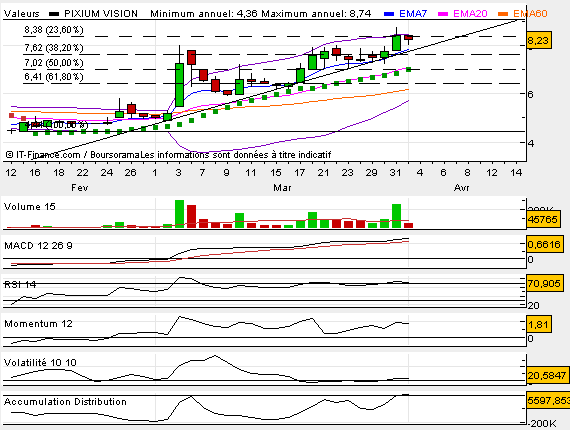Screen dimensions: 570x430
Task: Click the Fev month label
Action: tap(80, 188)
